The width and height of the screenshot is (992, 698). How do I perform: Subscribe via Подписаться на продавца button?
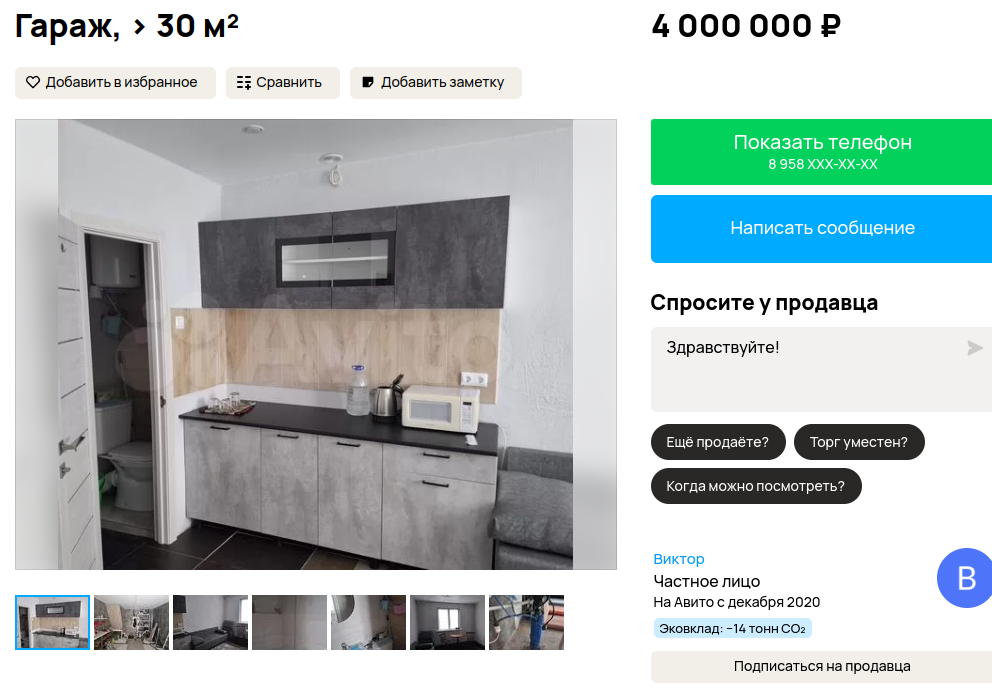[x=821, y=666]
